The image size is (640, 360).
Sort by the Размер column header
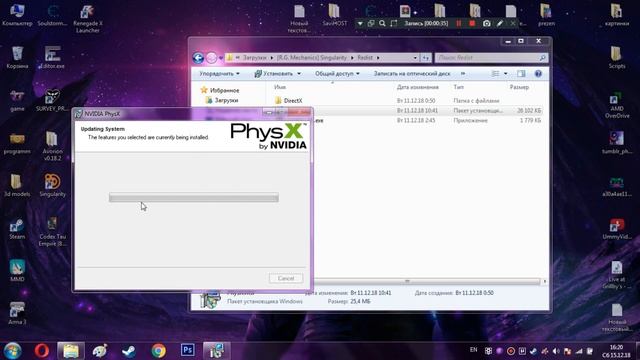(x=519, y=87)
